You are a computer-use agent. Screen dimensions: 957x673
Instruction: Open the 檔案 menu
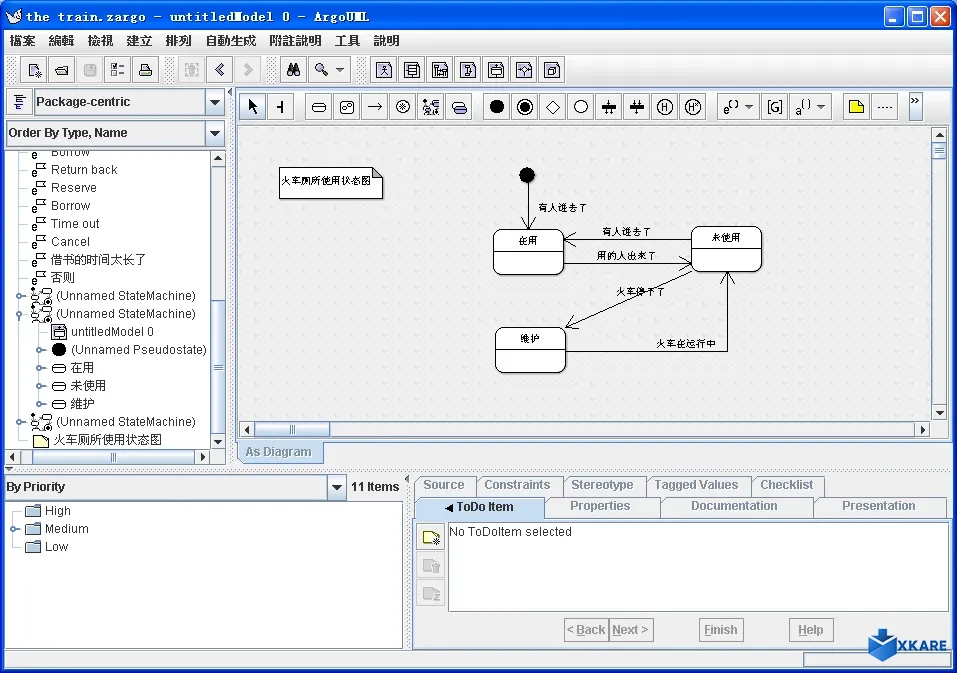pyautogui.click(x=23, y=41)
